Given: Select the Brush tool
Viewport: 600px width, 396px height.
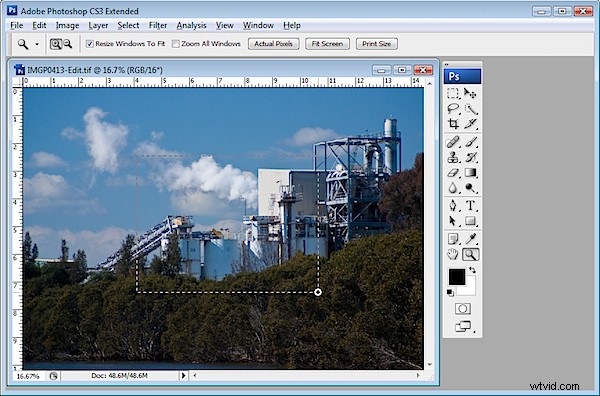Looking at the screenshot, I should (470, 142).
